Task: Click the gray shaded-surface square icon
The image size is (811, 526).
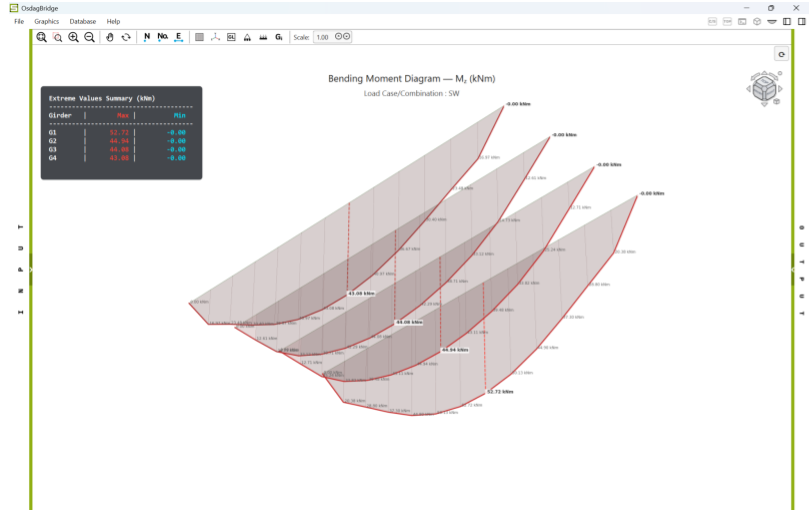Action: [x=199, y=37]
